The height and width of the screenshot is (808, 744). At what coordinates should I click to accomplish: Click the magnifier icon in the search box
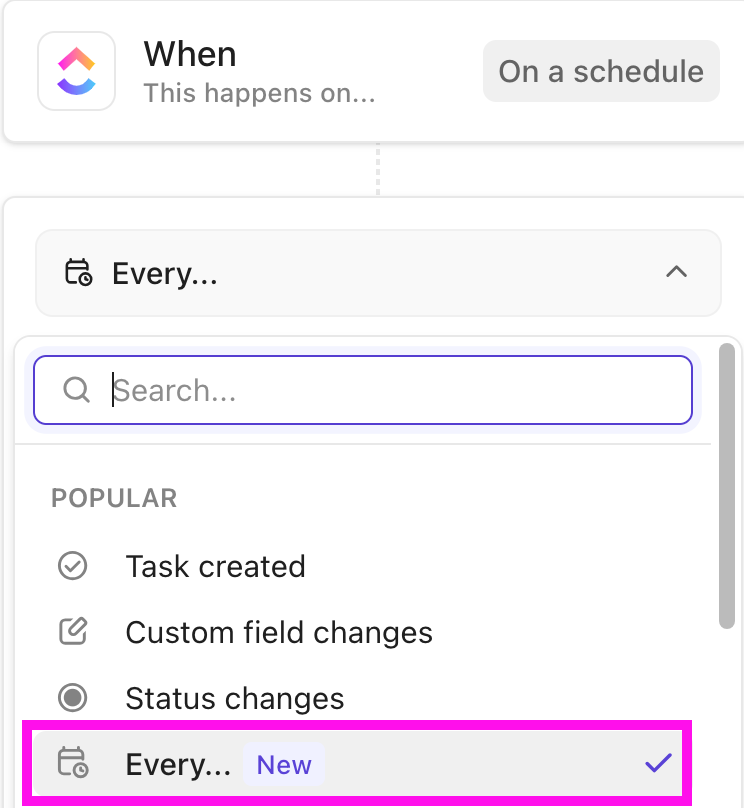tap(77, 389)
